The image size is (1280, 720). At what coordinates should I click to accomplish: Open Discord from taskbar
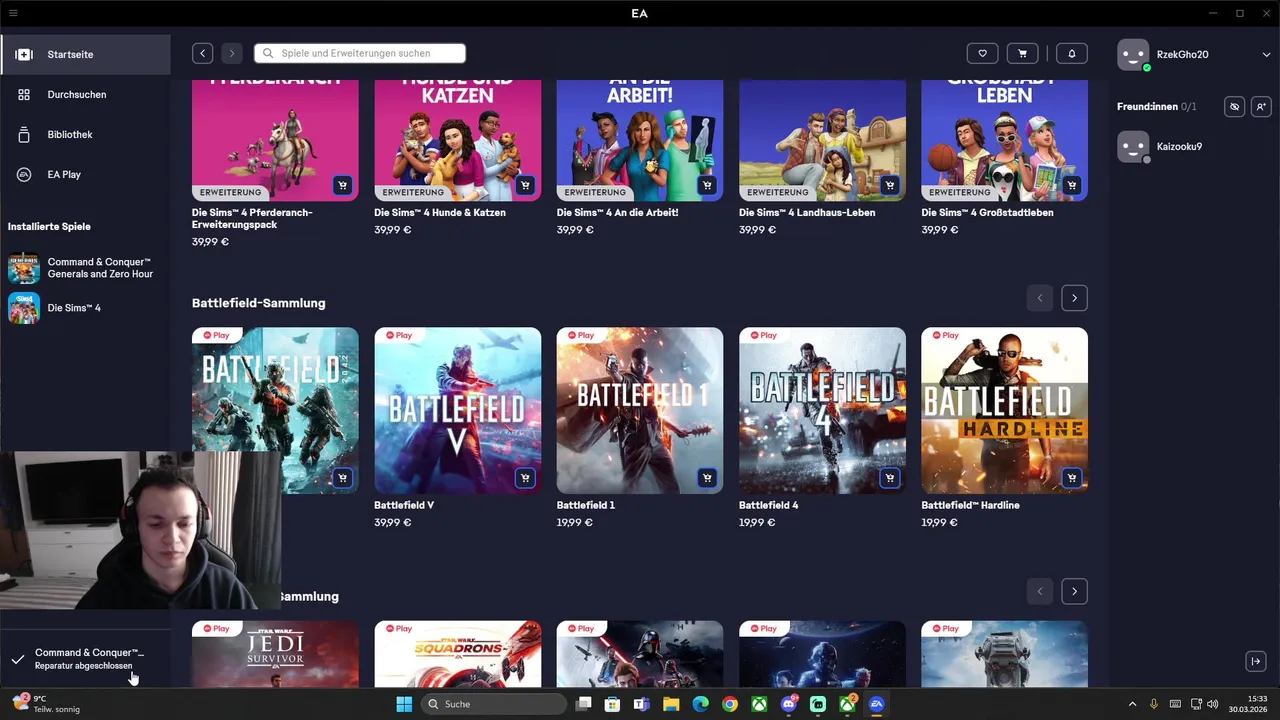tap(789, 704)
